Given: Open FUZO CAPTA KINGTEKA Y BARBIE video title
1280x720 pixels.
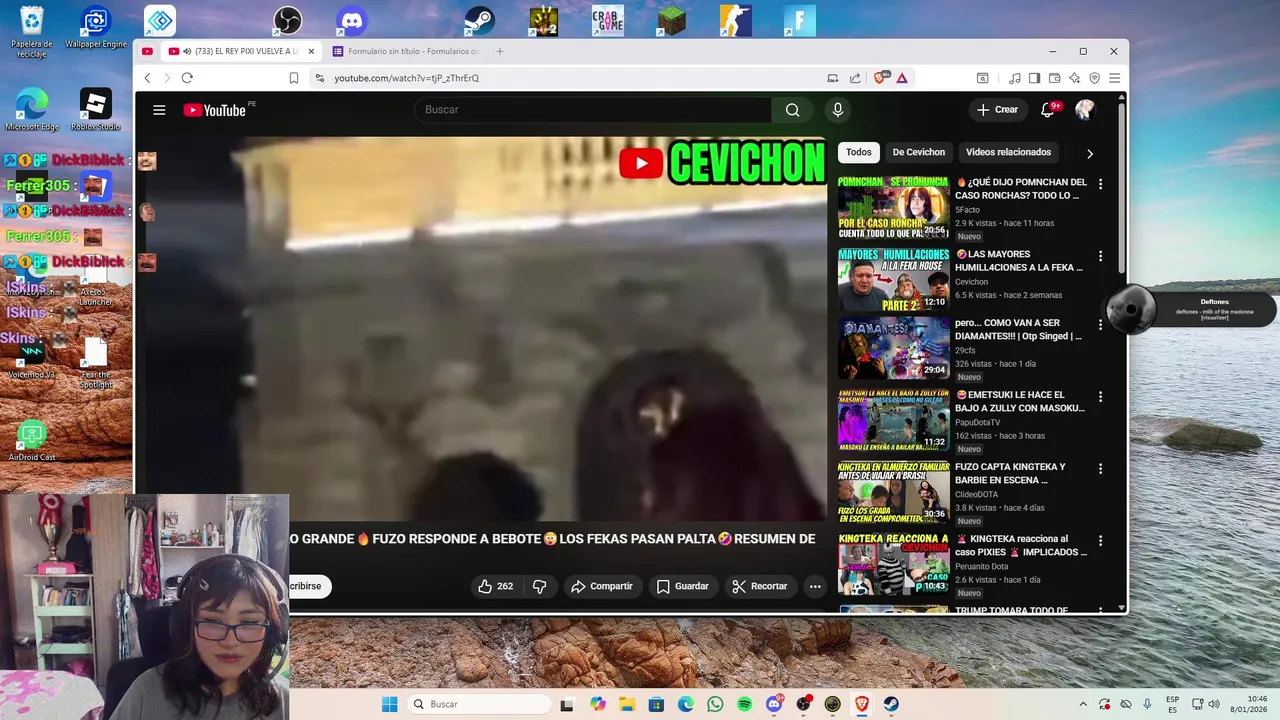Looking at the screenshot, I should 1010,473.
